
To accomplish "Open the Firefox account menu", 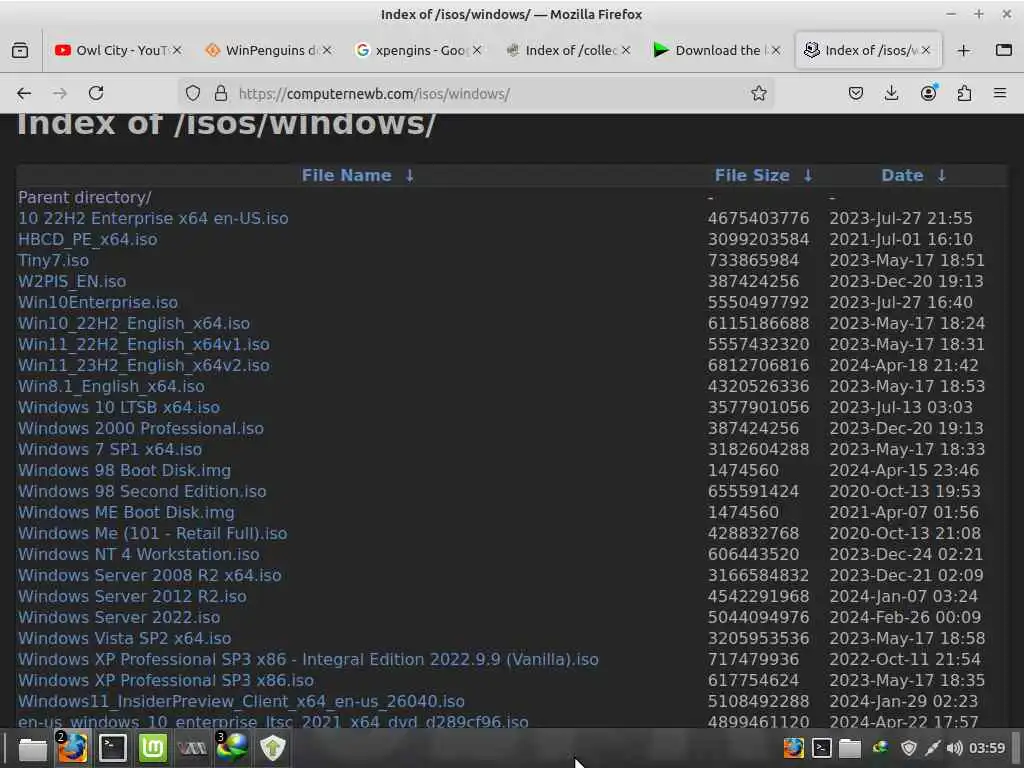I will [928, 93].
